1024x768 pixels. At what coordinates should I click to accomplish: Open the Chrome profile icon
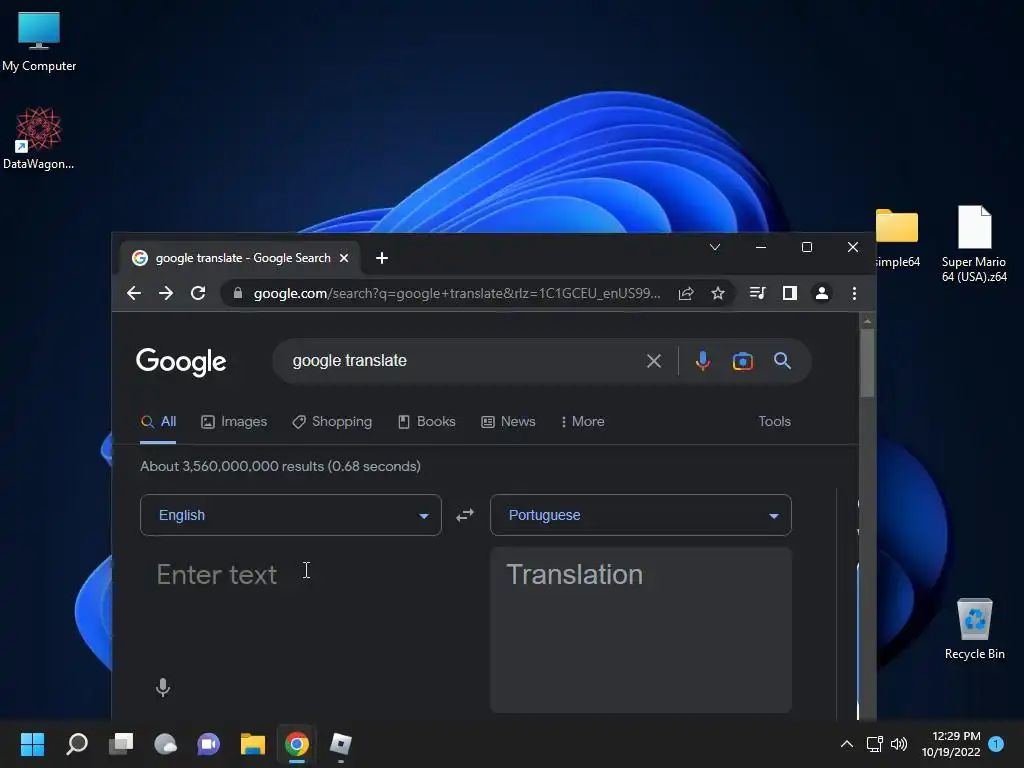[x=822, y=293]
